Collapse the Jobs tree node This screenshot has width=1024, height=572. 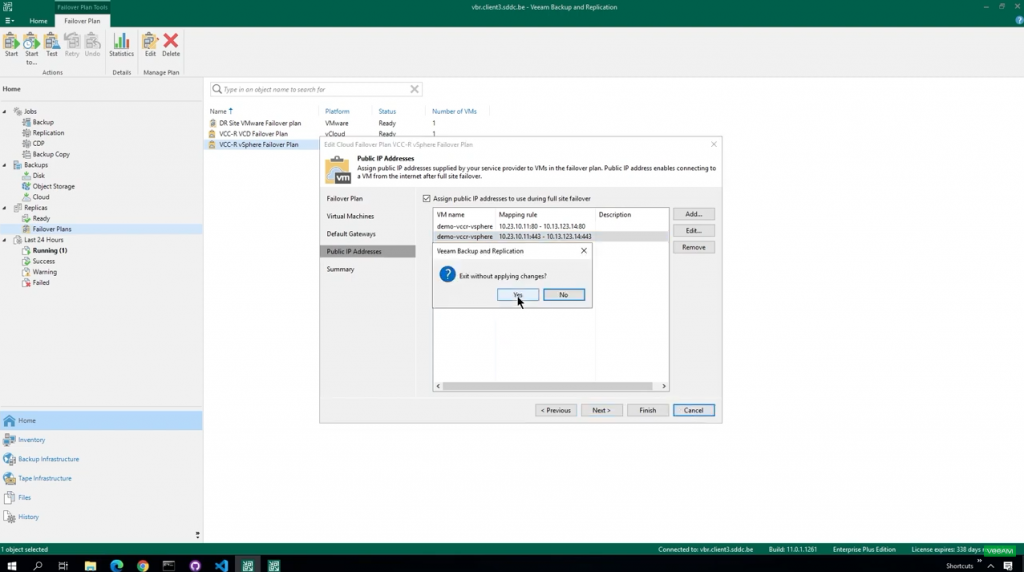pyautogui.click(x=5, y=112)
